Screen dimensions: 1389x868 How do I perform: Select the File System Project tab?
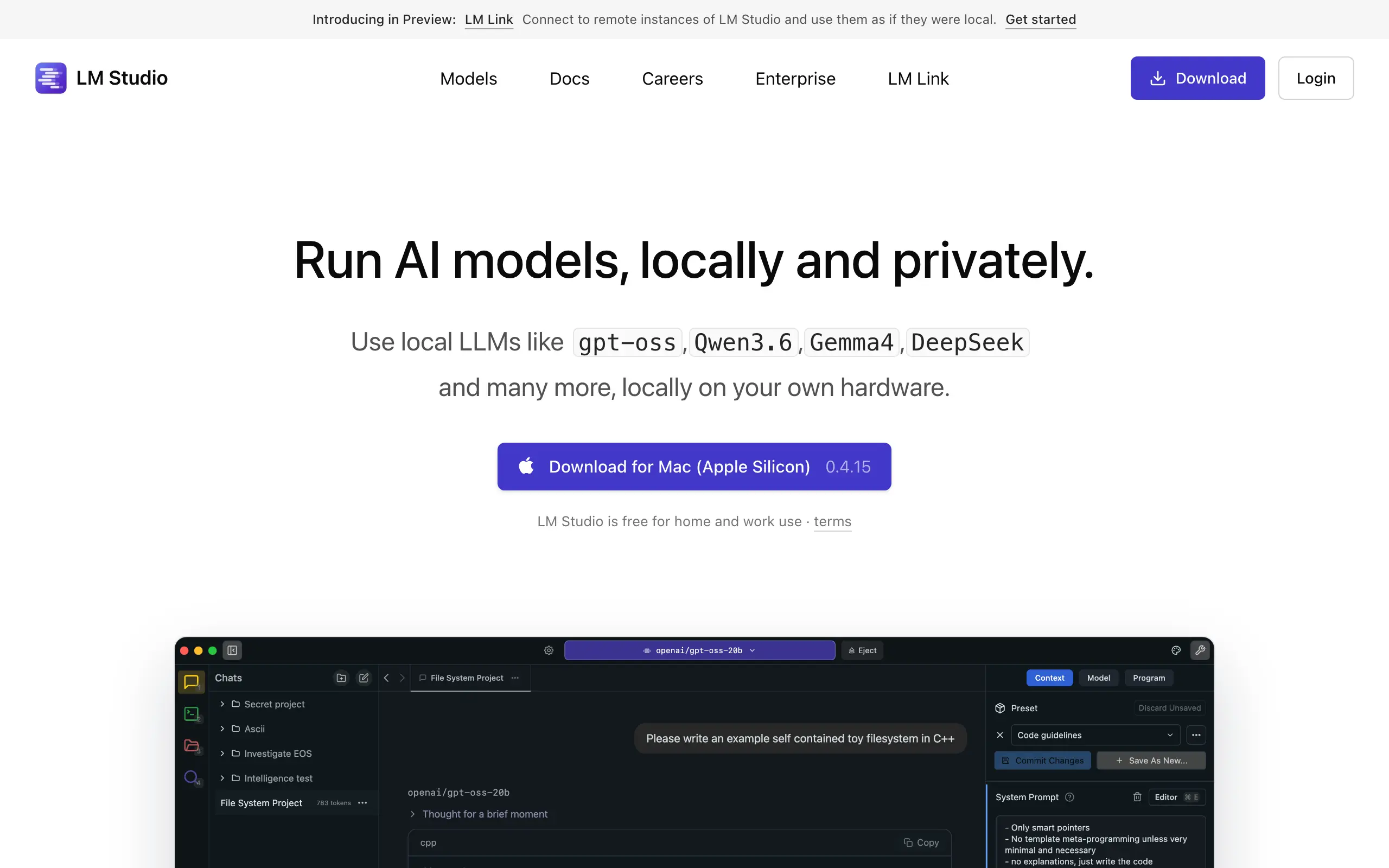(x=469, y=678)
